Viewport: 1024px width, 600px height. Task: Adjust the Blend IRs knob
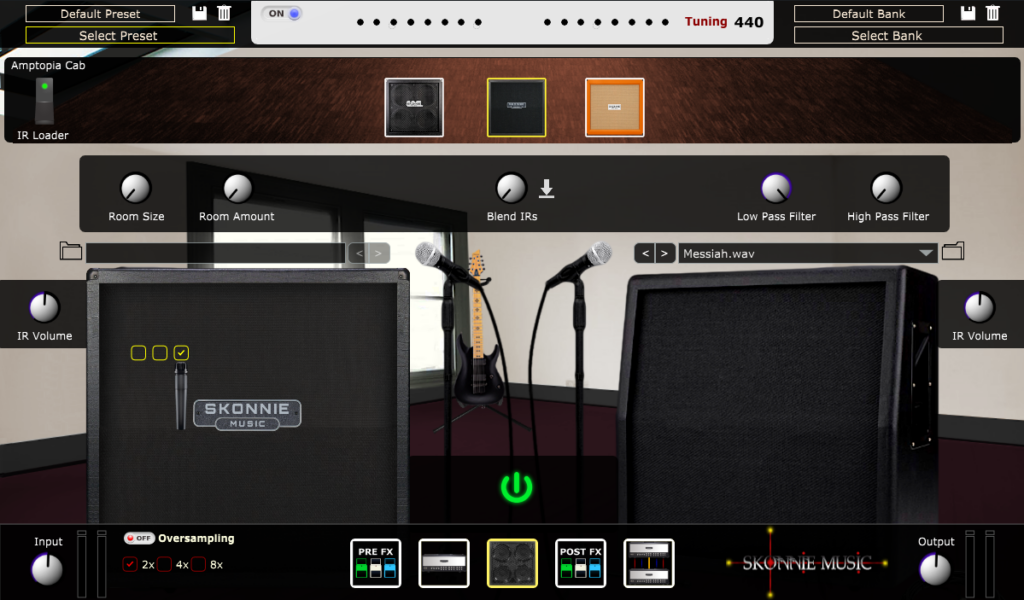511,189
